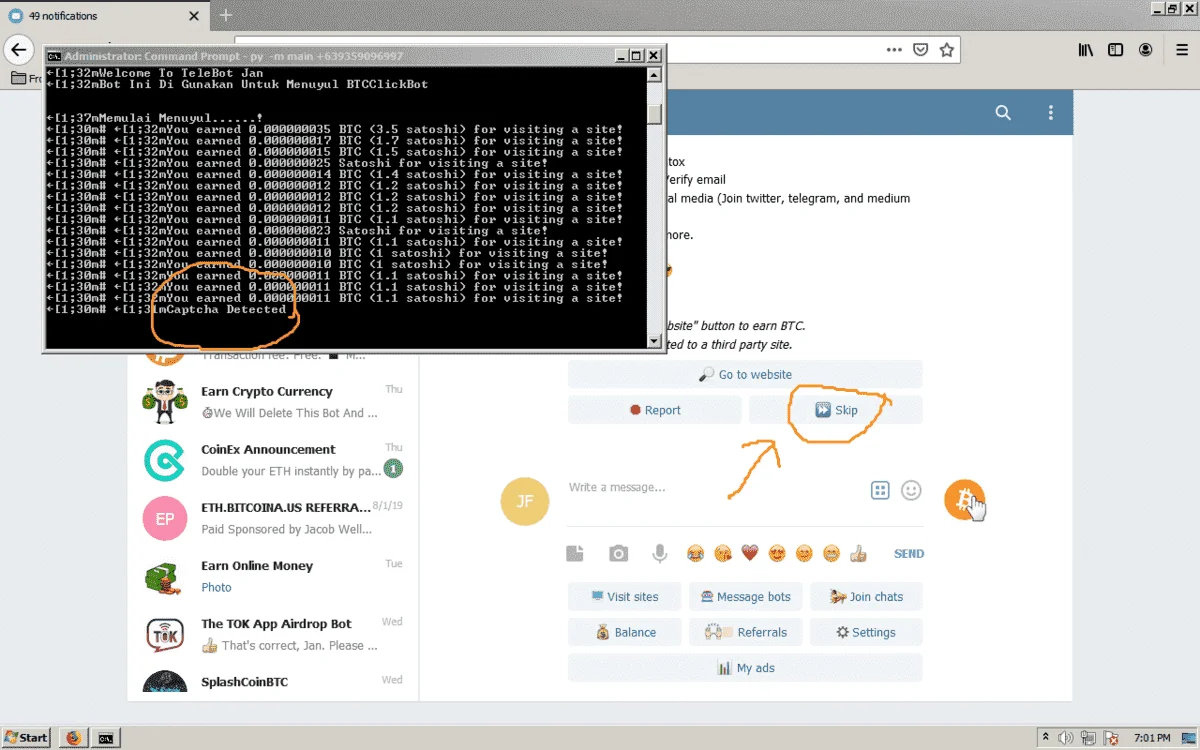Insert the heart-eyes emoji
Viewport: 1200px width, 750px height.
pos(777,553)
